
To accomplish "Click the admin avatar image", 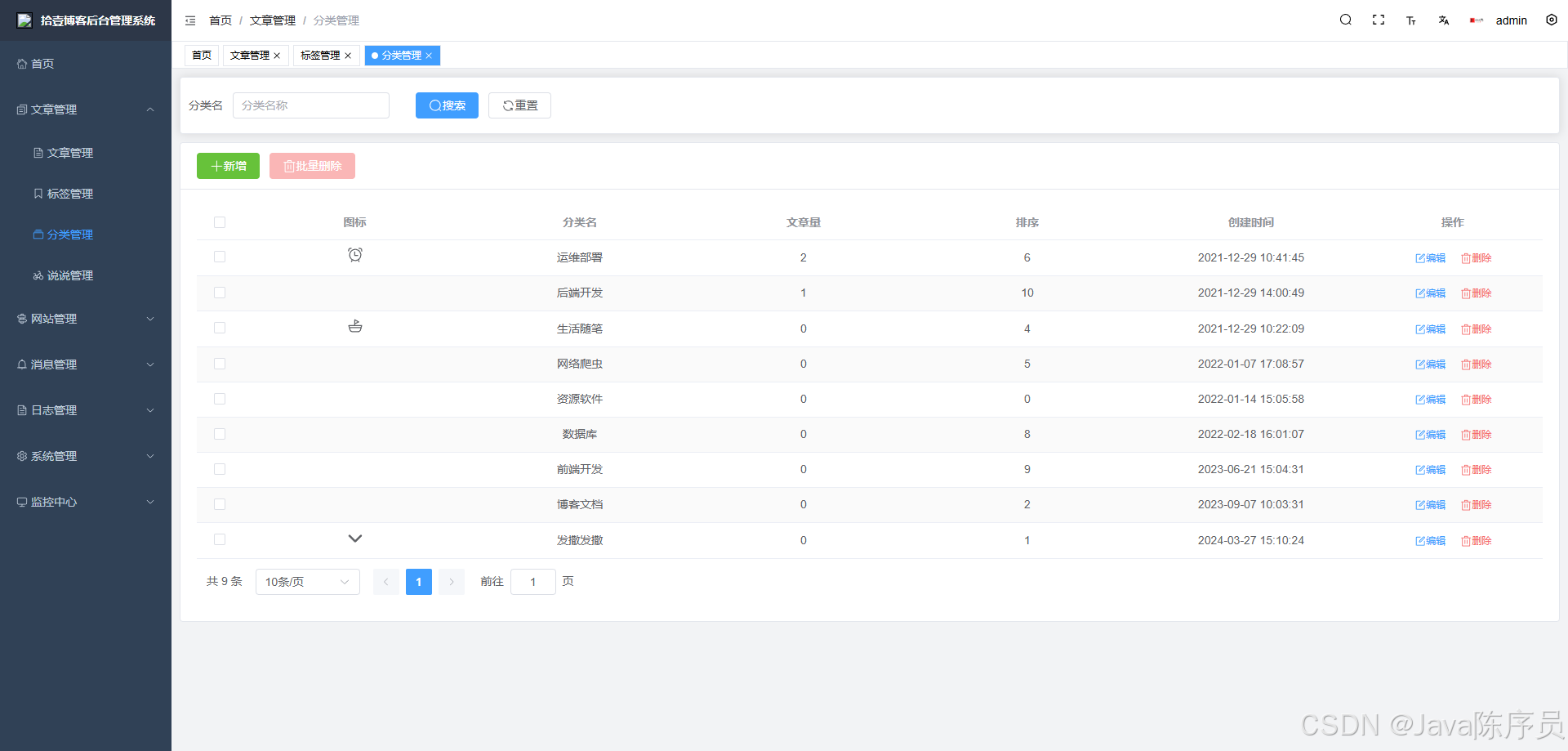I will (x=1477, y=20).
